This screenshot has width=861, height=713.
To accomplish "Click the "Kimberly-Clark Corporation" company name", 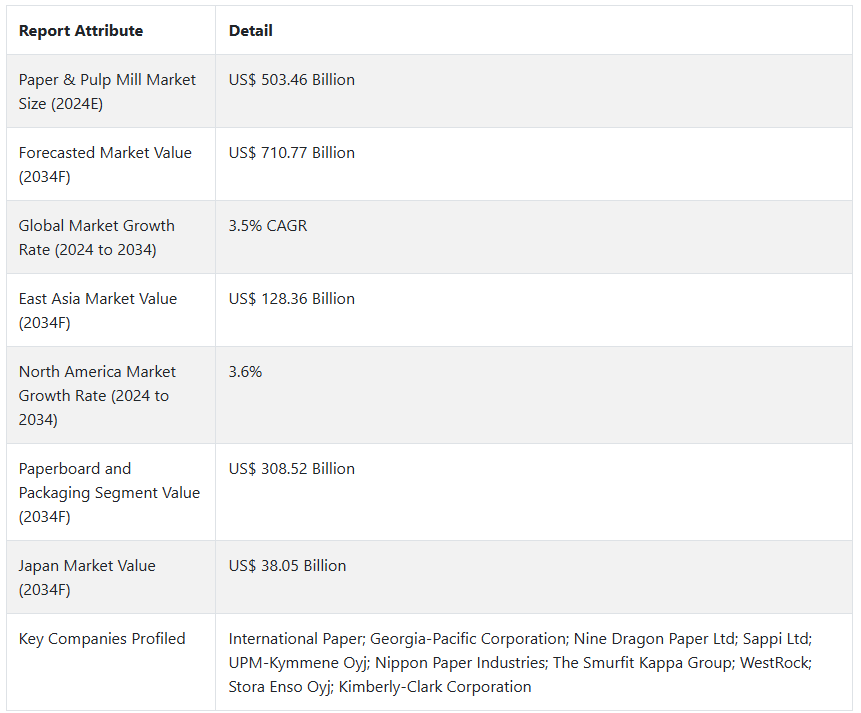I will coord(435,687).
